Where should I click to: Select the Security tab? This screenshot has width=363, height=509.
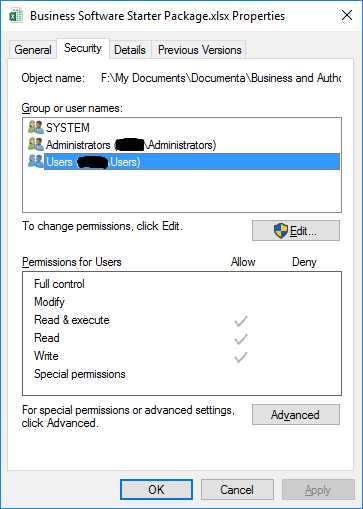[83, 49]
